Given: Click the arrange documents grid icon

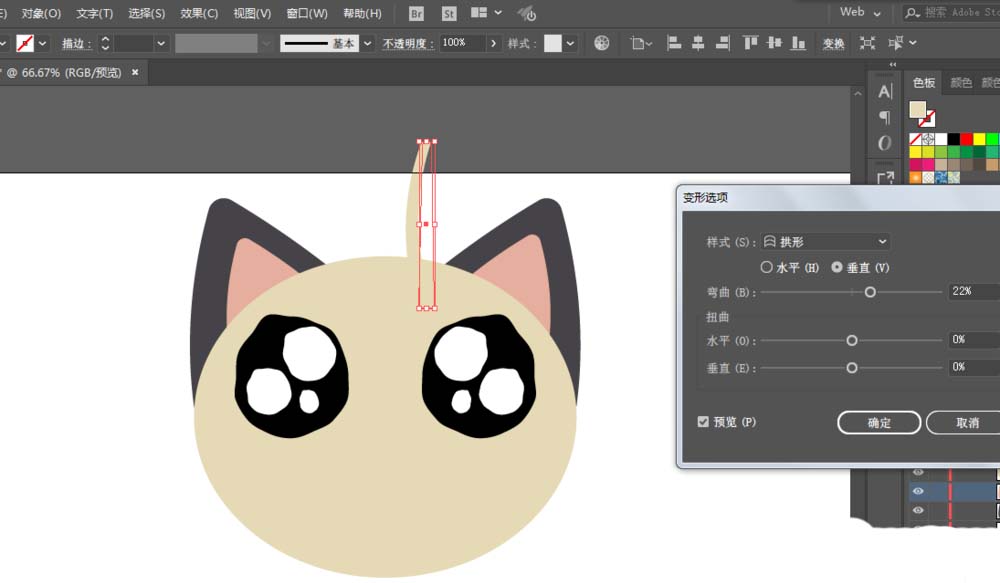Looking at the screenshot, I should coord(478,13).
